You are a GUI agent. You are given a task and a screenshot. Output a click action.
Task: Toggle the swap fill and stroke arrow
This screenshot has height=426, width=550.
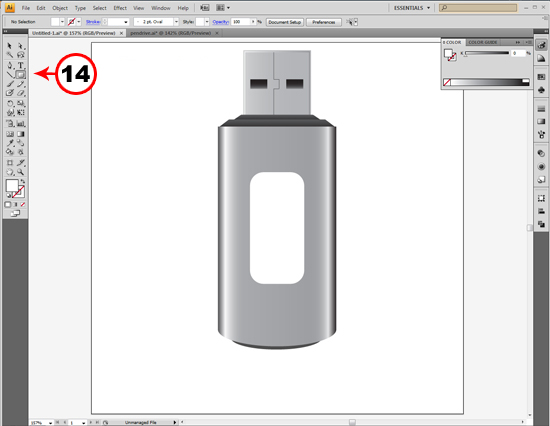[x=23, y=181]
